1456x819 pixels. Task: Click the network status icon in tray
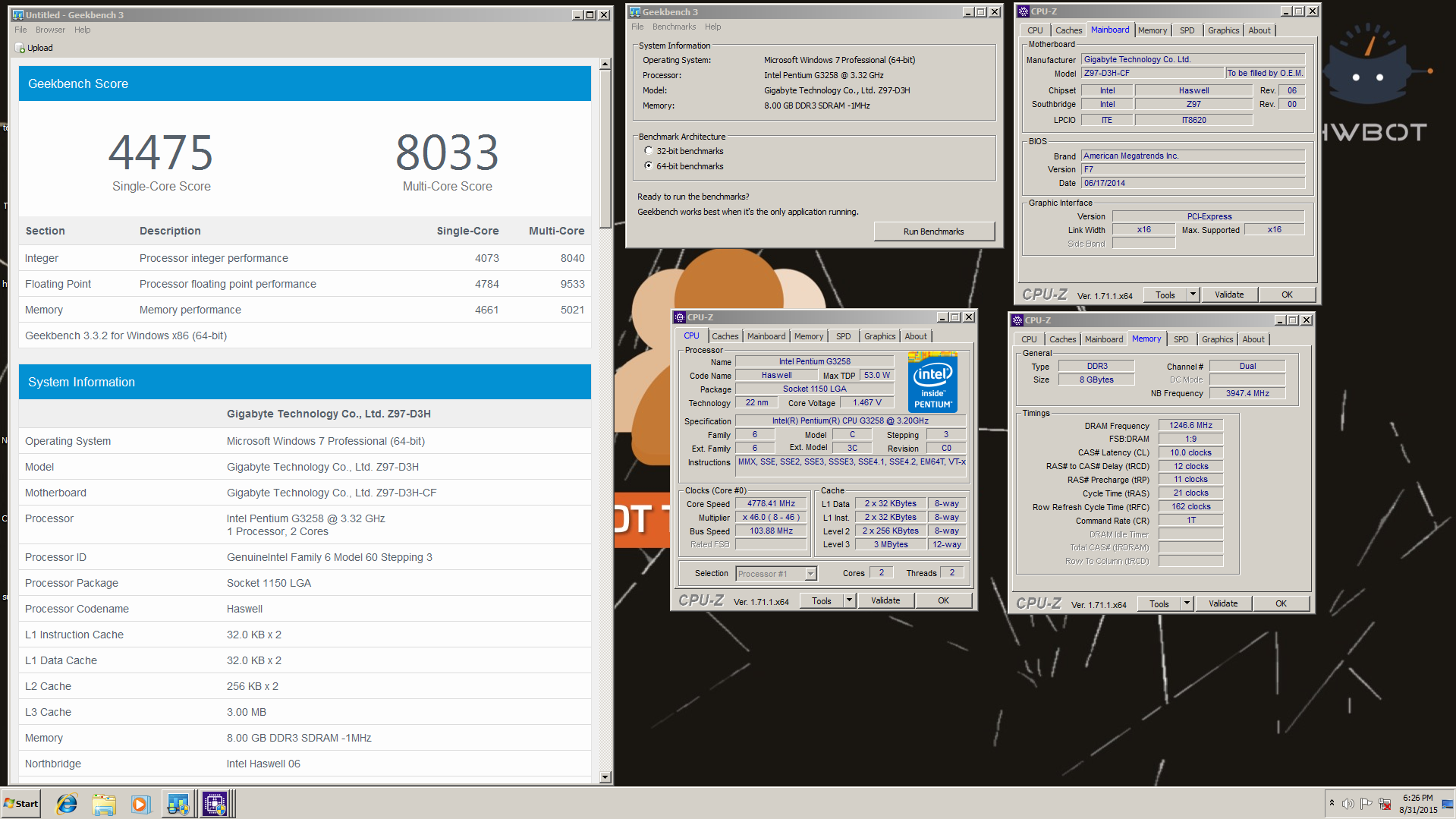[x=1385, y=804]
